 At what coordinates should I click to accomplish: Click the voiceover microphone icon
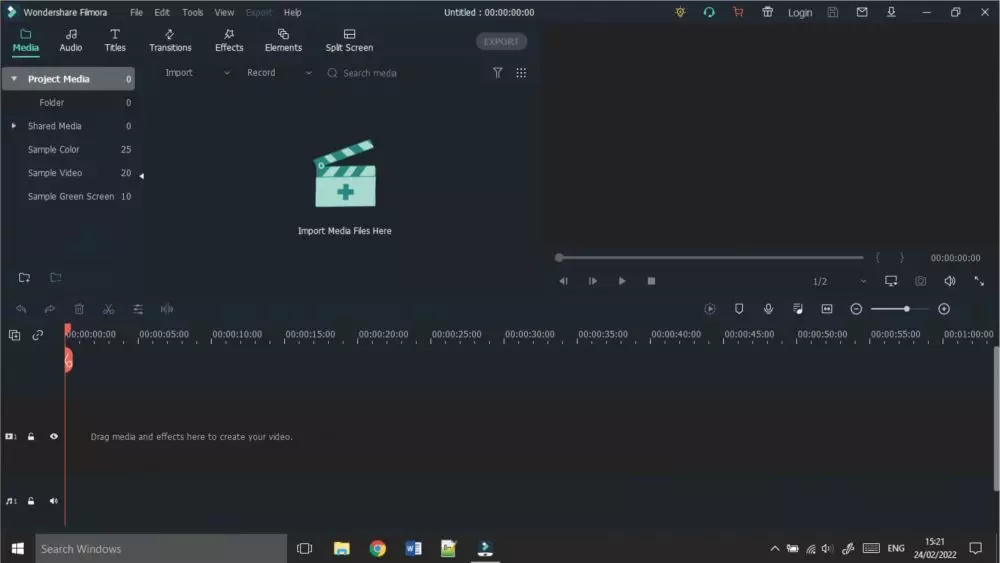(x=768, y=309)
